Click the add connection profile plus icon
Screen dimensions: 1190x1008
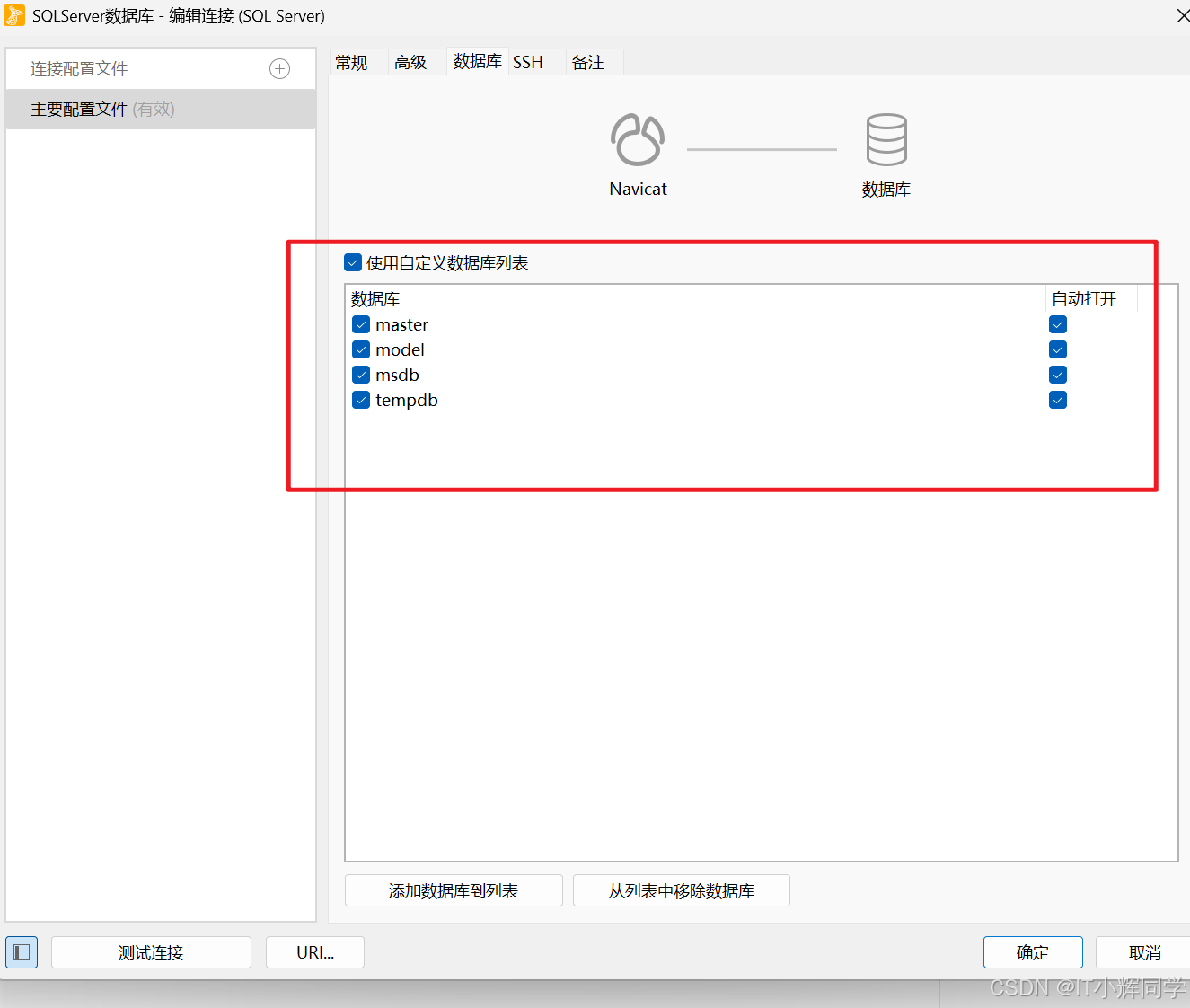click(280, 69)
